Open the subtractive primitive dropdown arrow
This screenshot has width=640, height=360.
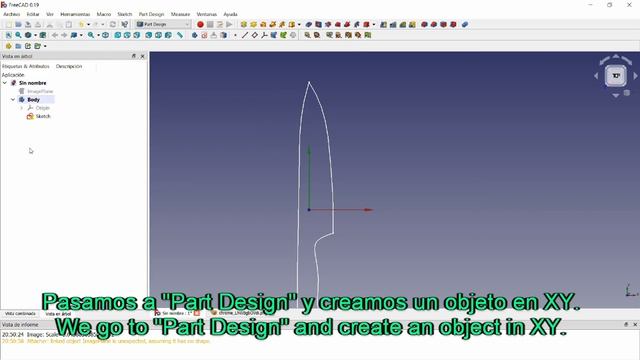[x=373, y=24]
